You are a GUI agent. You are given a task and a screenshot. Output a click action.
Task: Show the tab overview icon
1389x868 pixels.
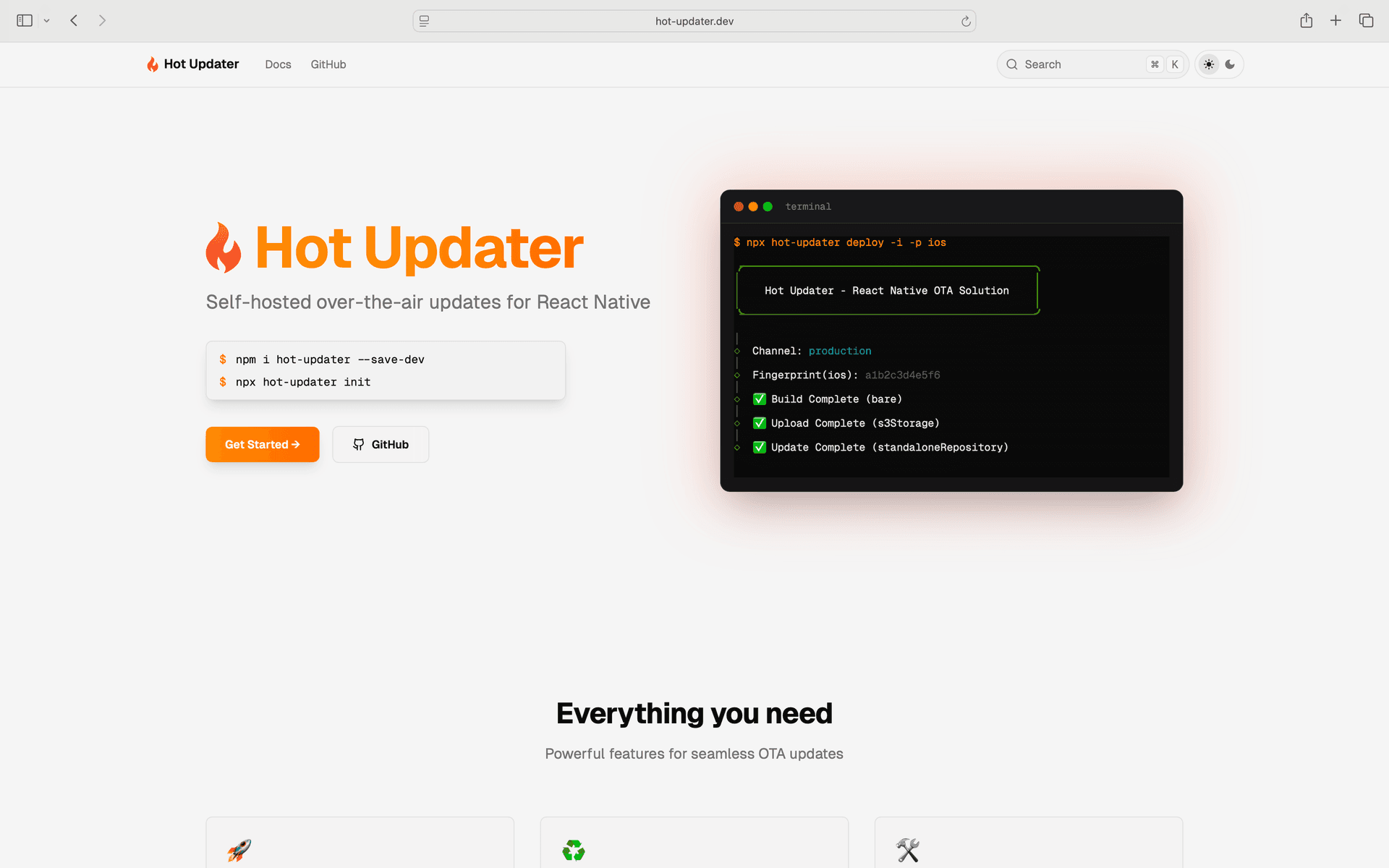[x=1366, y=20]
